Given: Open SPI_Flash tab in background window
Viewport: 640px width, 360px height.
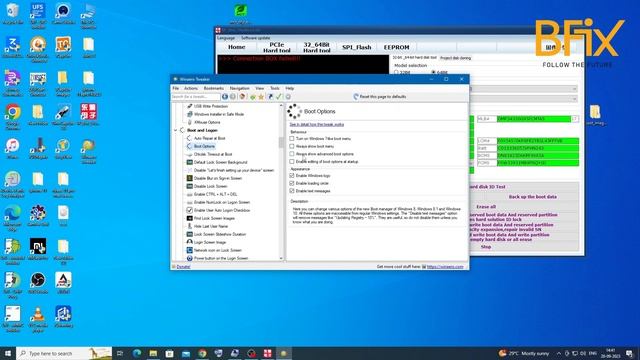Looking at the screenshot, I should 357,47.
